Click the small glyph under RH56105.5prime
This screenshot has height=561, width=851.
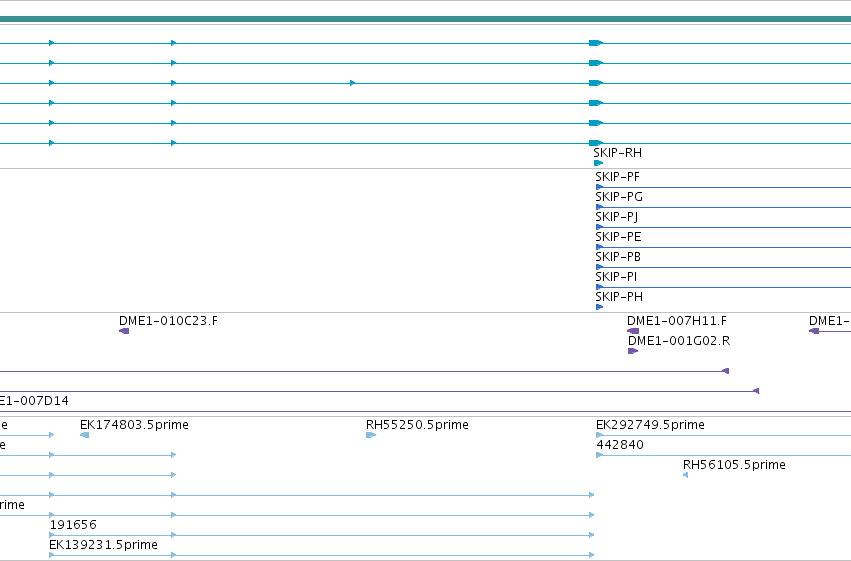[x=685, y=475]
